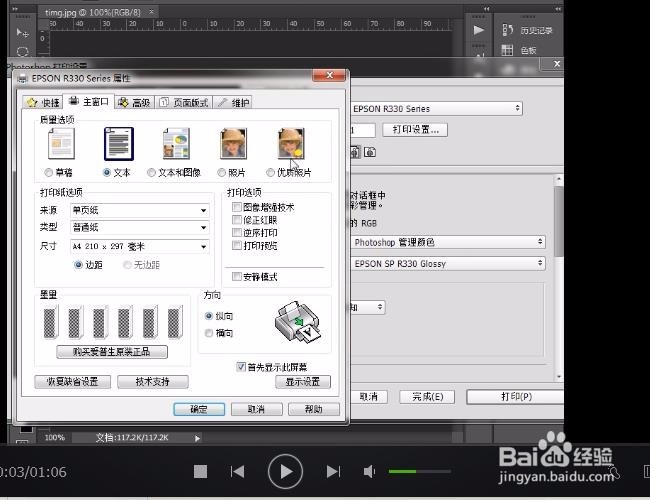650x500 pixels.
Task: Choose the Photo (照片) radio button
Action: point(222,172)
